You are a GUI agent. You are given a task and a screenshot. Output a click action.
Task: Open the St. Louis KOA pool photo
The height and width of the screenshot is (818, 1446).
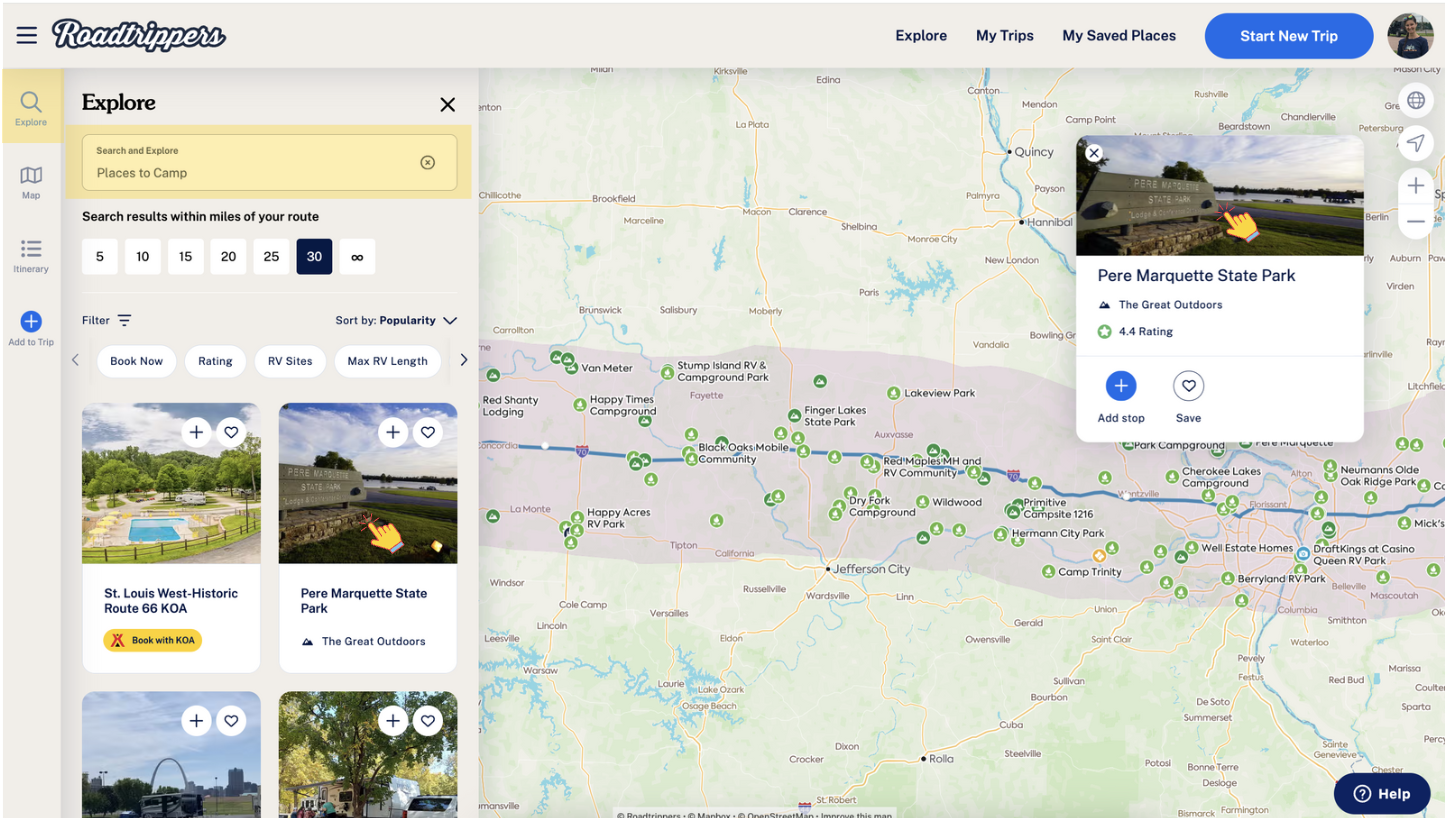coord(171,483)
